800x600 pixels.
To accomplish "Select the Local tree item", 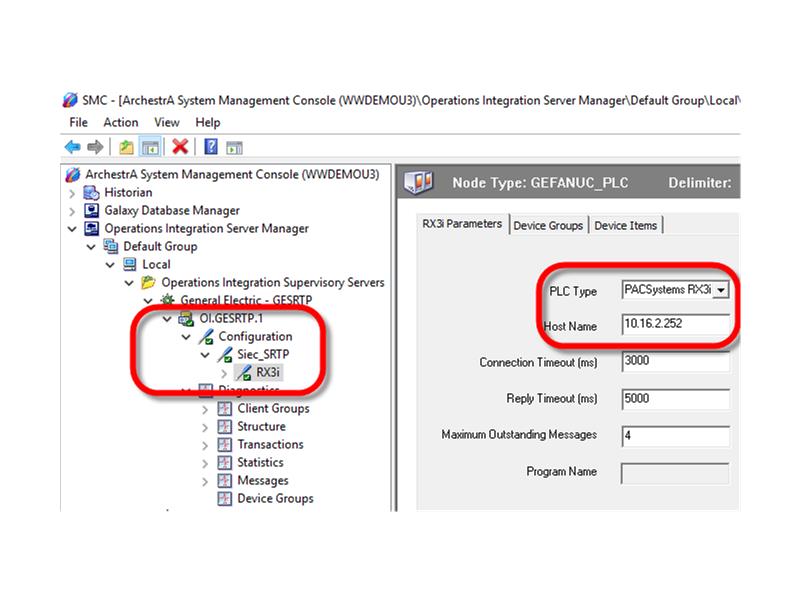I will point(156,264).
